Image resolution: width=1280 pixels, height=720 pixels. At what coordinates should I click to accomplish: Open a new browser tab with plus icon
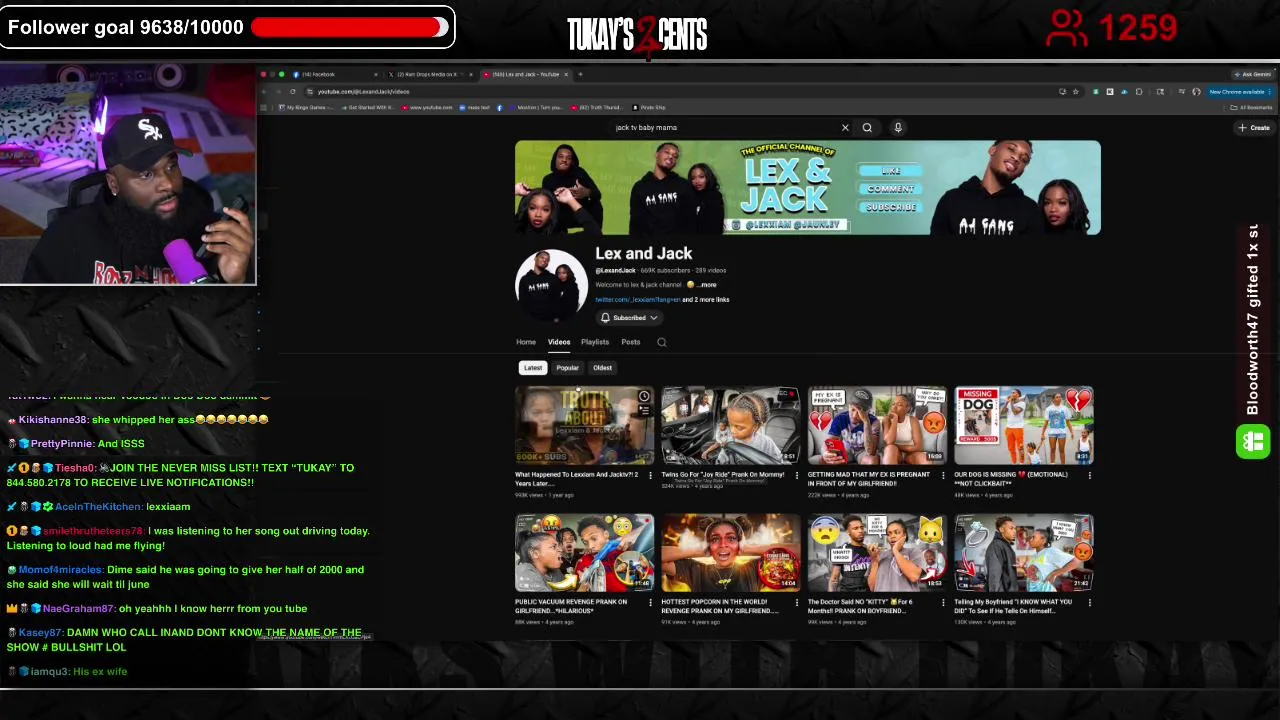[x=580, y=74]
